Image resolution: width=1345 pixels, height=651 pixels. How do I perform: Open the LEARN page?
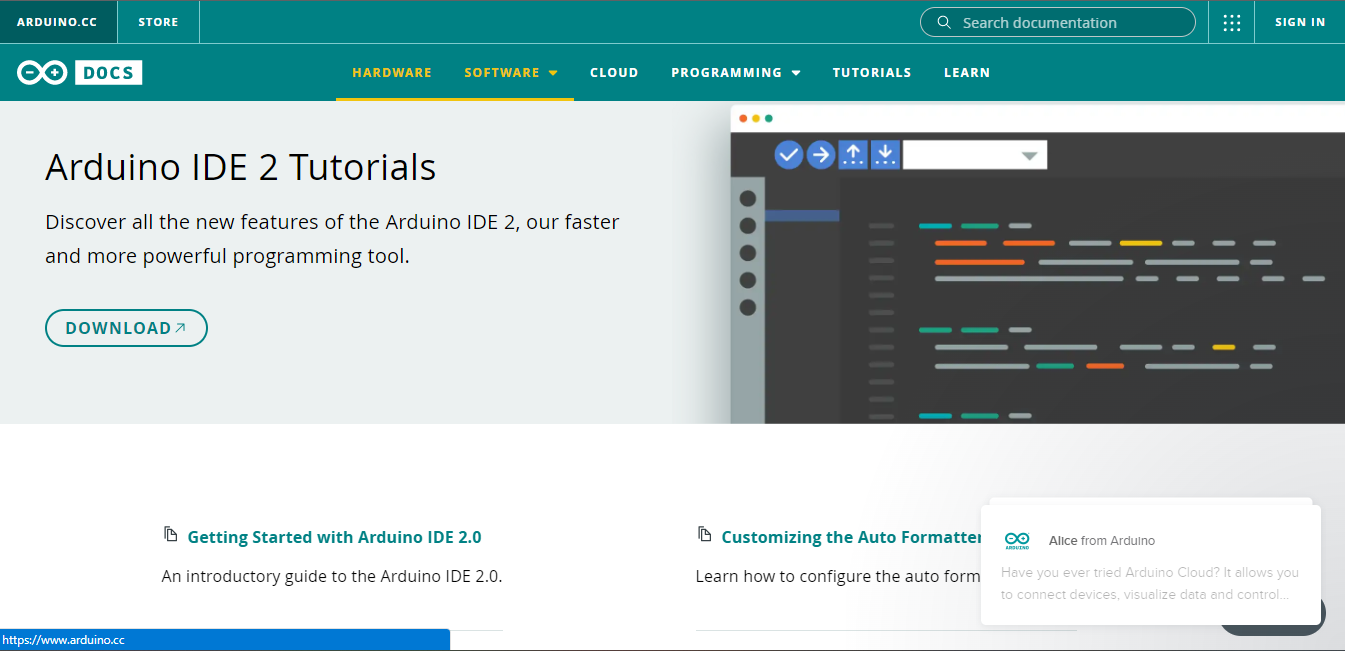click(x=967, y=72)
